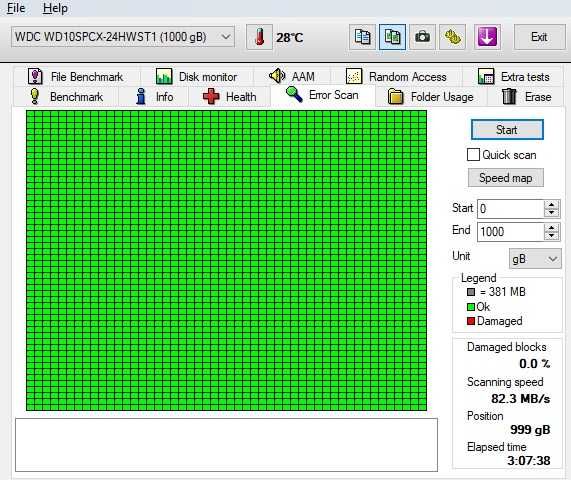This screenshot has width=571, height=480.
Task: Click the copy screenshot to clipboard icon
Action: [x=392, y=37]
